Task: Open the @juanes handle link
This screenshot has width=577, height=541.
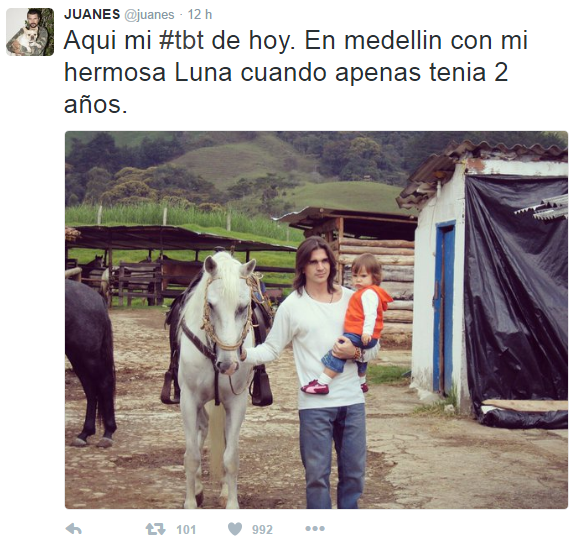Action: [149, 15]
